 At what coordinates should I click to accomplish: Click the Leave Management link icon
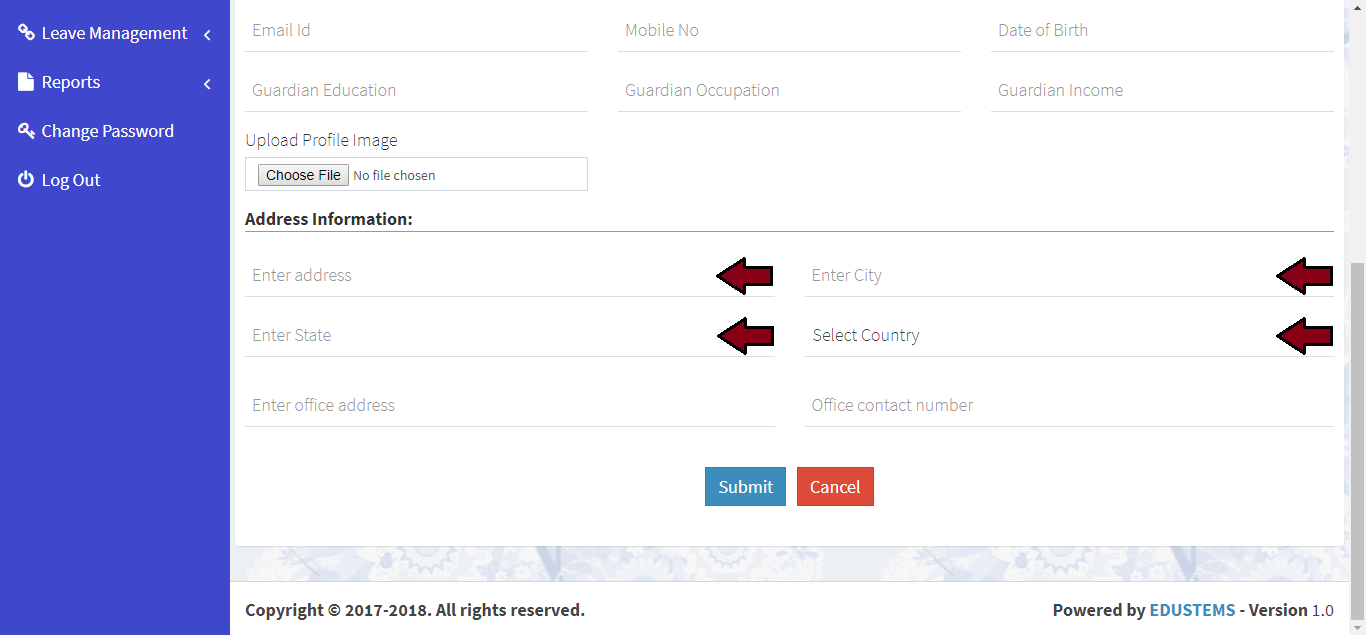click(x=26, y=33)
